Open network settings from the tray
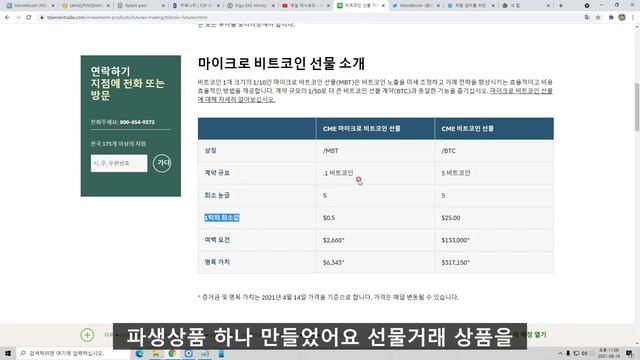This screenshot has height=360, width=640. click(576, 353)
